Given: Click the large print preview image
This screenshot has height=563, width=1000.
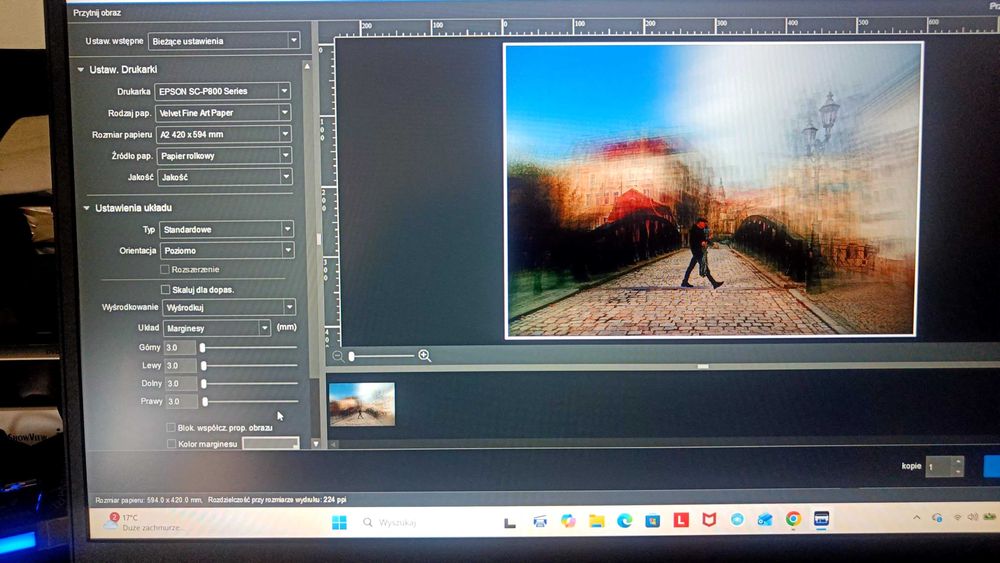Looking at the screenshot, I should click(x=712, y=190).
